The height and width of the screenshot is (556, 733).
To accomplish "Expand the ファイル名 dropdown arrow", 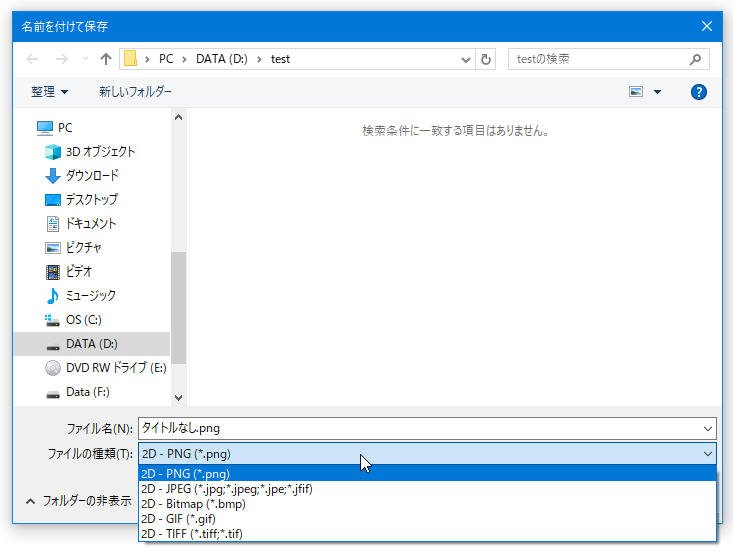I will (x=708, y=428).
